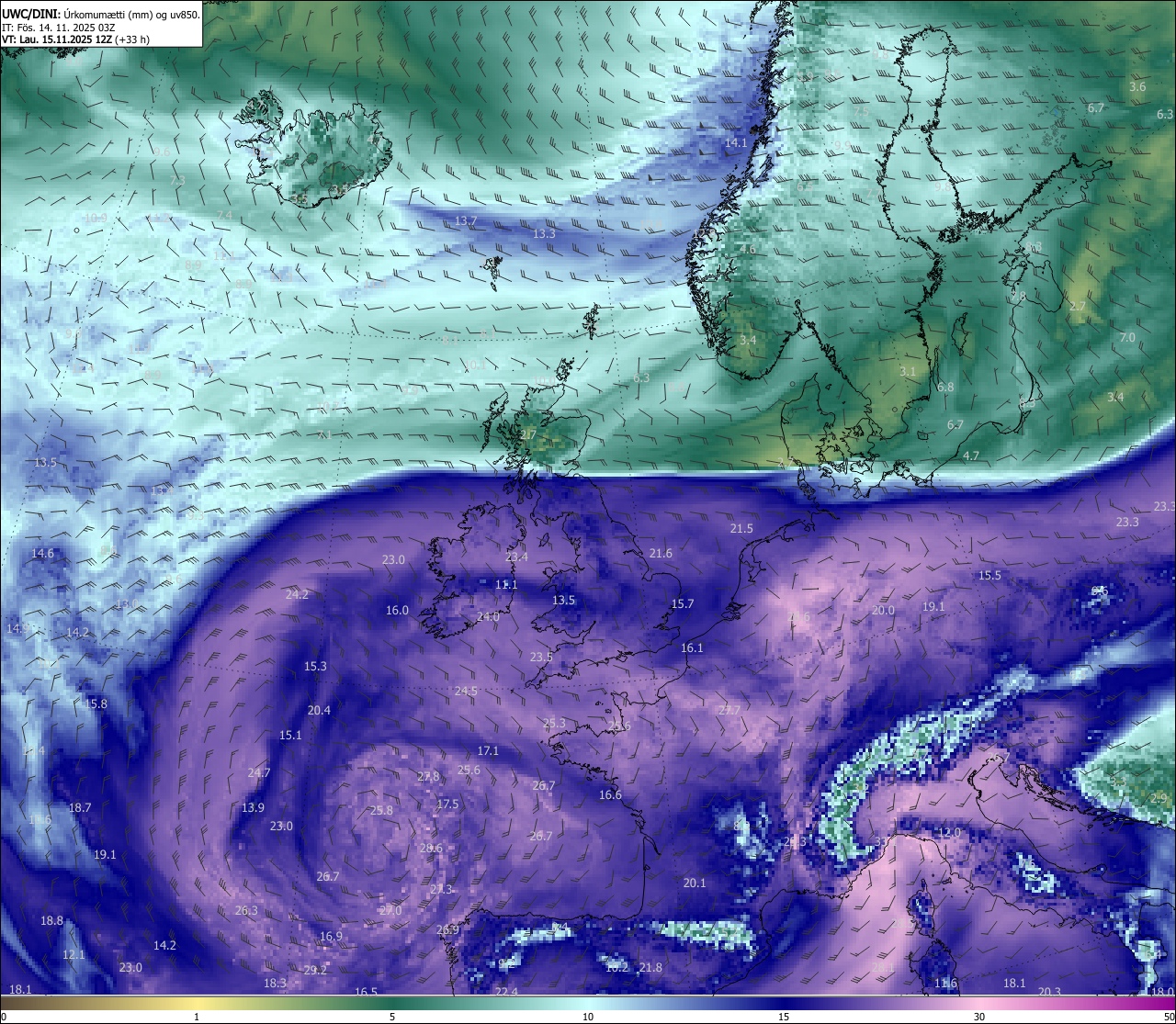Select the 14.1 value off Norway's coast
This screenshot has width=1176, height=1024.
(736, 143)
